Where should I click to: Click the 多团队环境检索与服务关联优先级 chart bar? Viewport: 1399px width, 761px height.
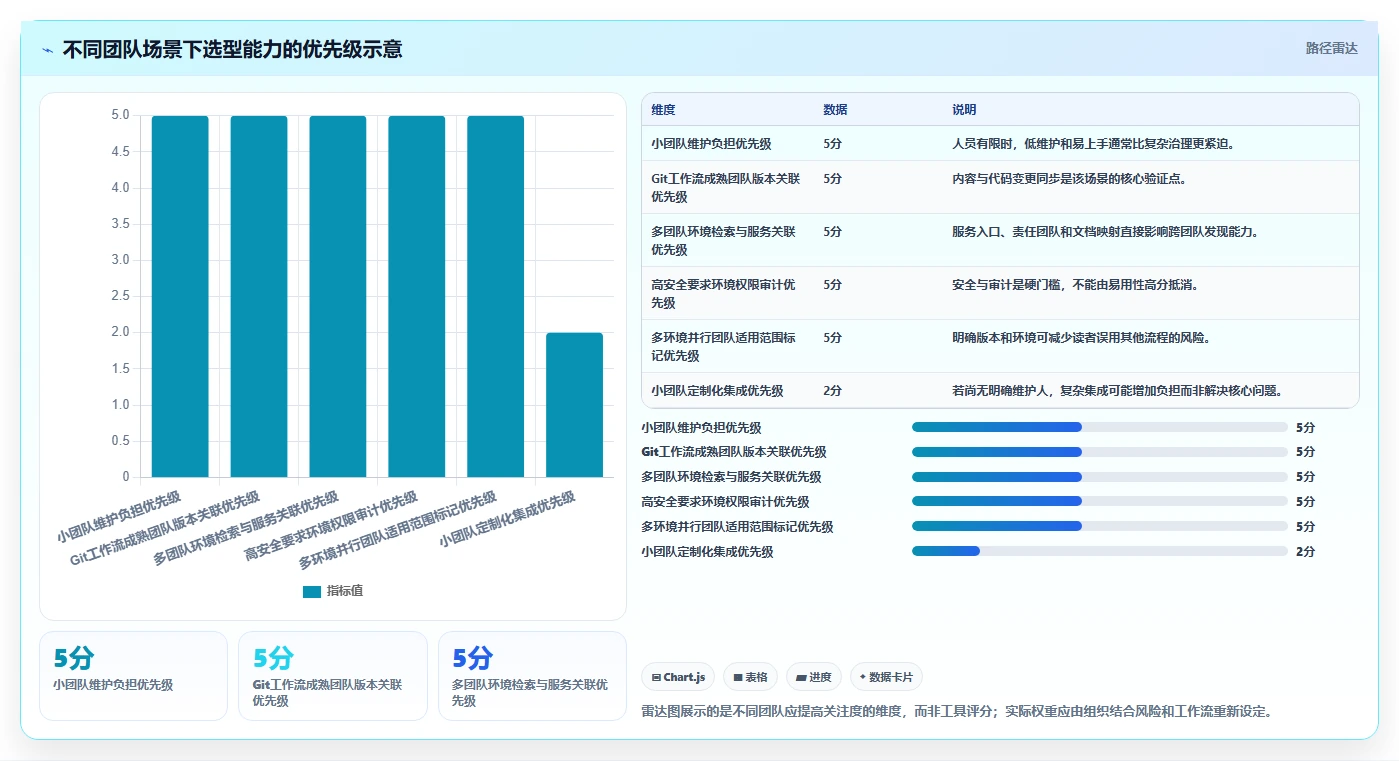pyautogui.click(x=338, y=296)
